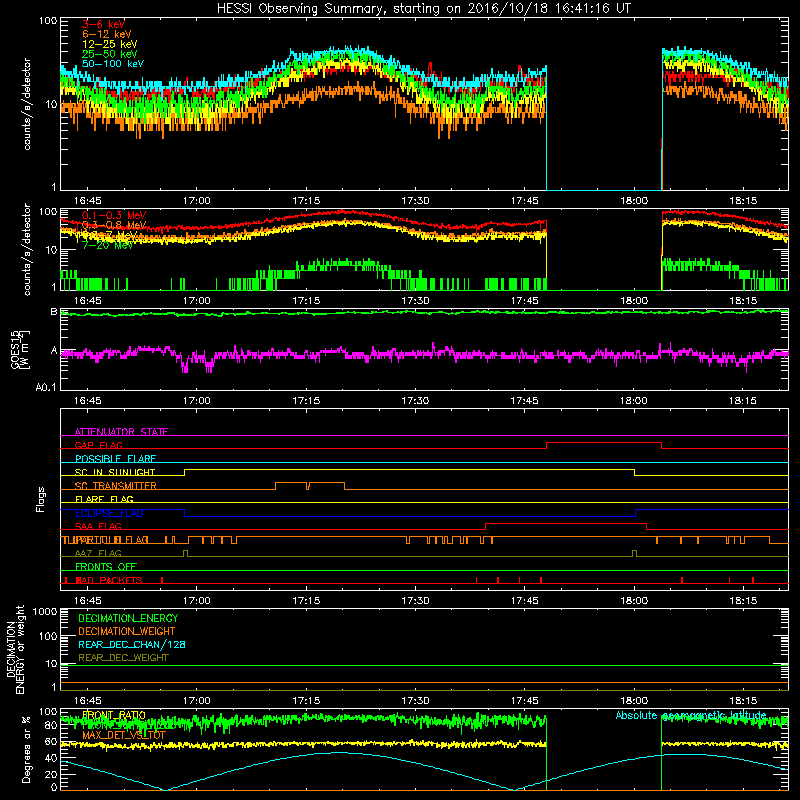This screenshot has width=800, height=800.
Task: Select the BAD_PACKETS flag label
Action: pos(109,580)
